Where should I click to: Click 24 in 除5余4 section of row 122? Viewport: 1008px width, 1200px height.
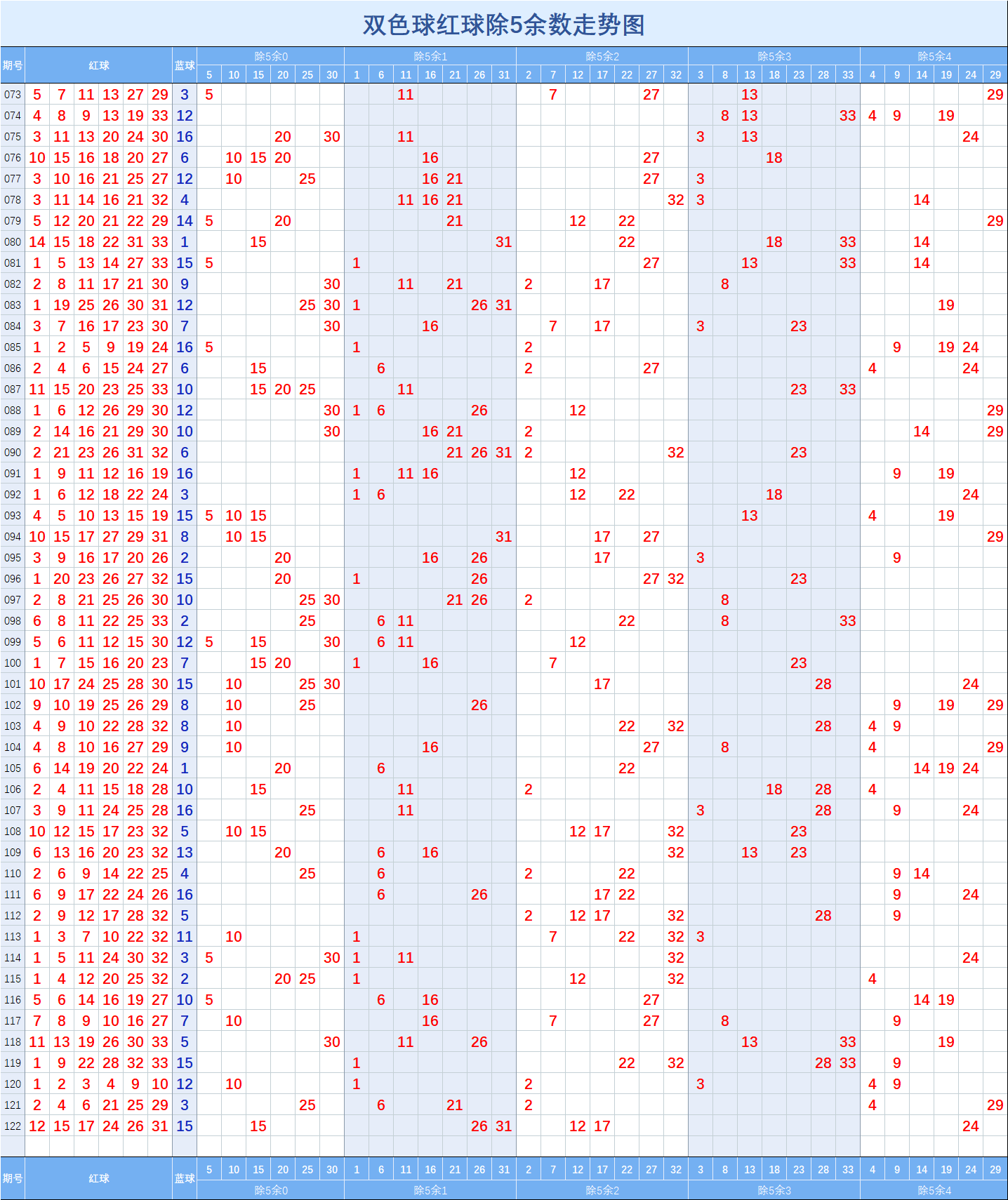pyautogui.click(x=971, y=1126)
